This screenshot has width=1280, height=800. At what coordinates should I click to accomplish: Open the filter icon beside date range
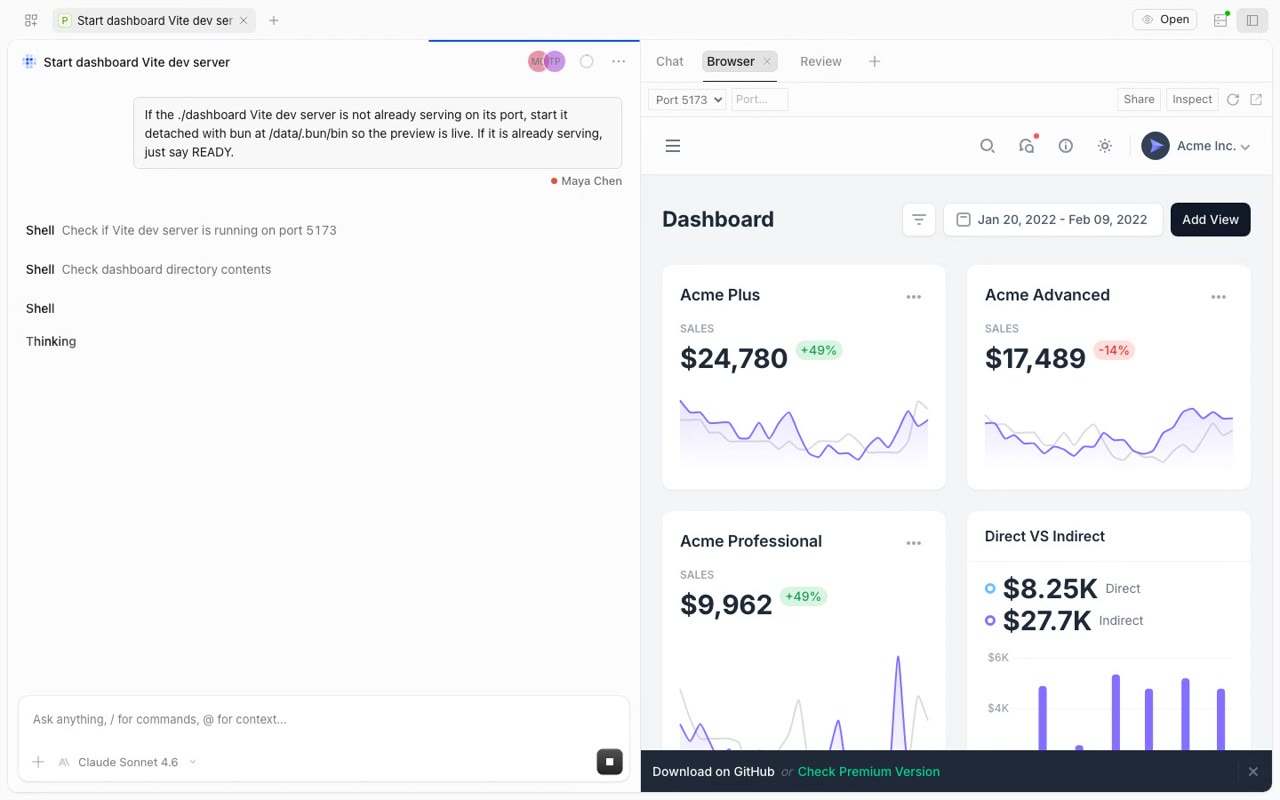point(919,220)
